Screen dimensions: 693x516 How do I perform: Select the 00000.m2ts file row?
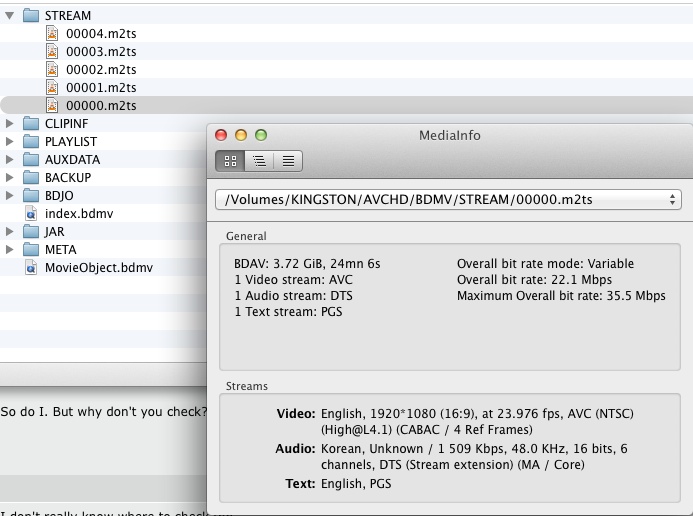pyautogui.click(x=101, y=106)
